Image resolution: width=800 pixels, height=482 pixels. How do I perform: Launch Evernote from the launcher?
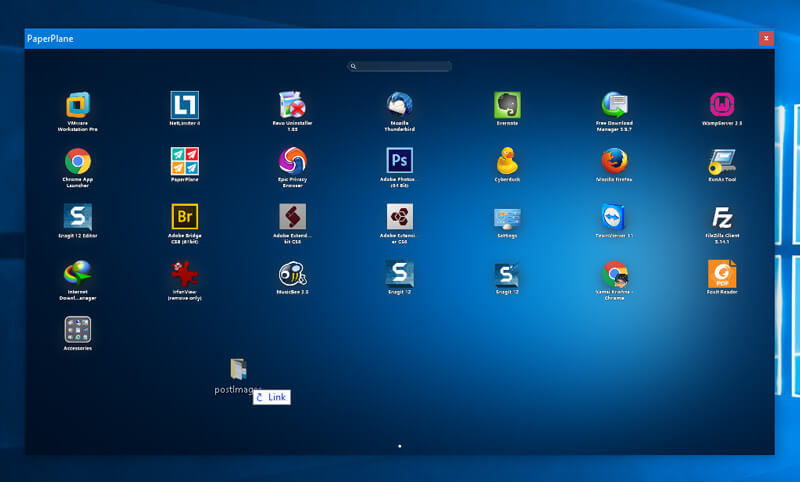(507, 105)
